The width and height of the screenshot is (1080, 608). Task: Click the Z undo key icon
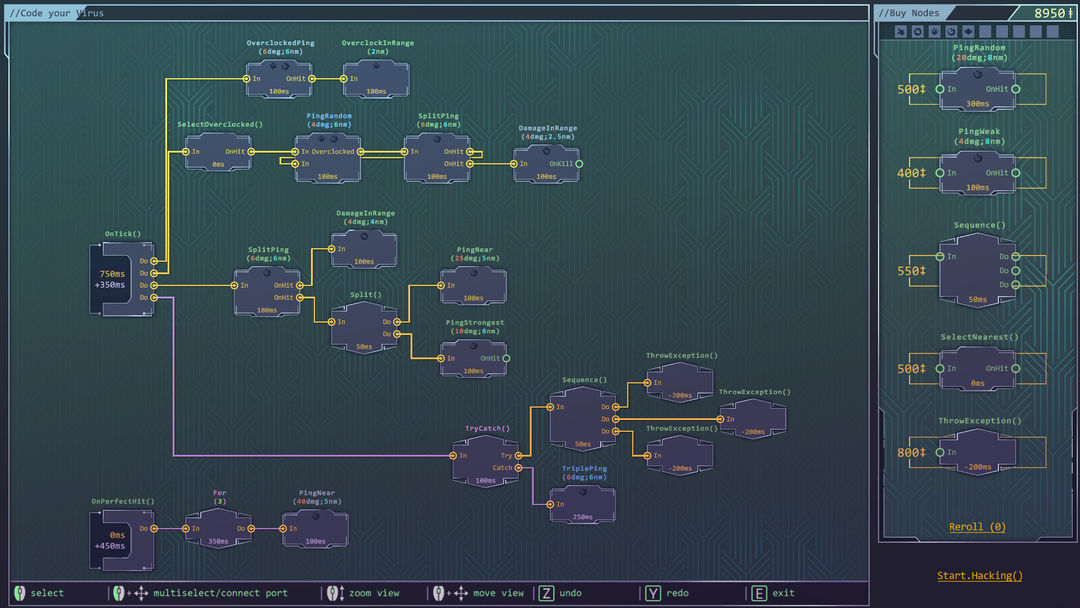[x=547, y=593]
